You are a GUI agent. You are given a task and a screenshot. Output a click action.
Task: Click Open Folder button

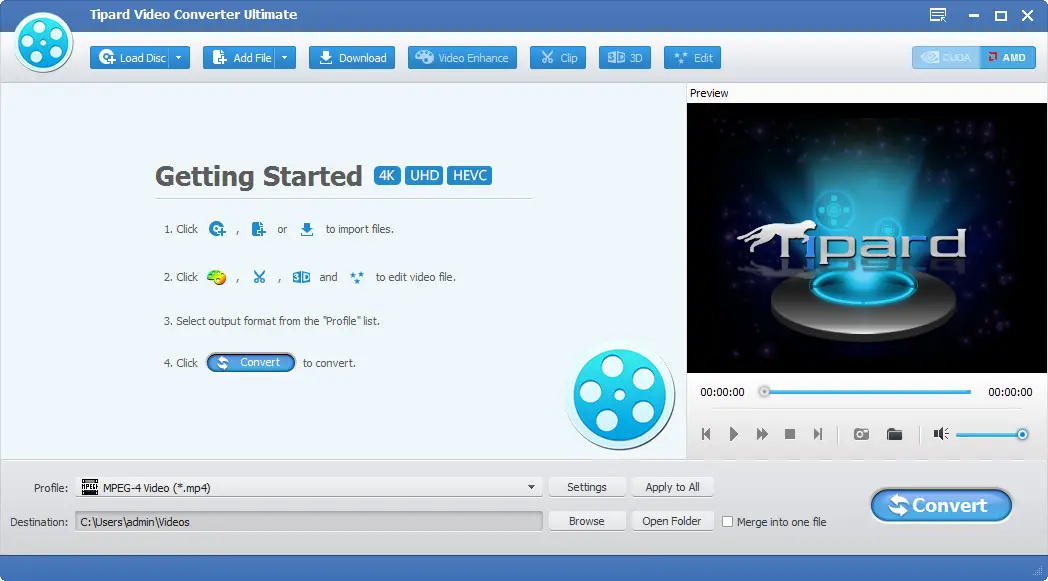coord(672,521)
